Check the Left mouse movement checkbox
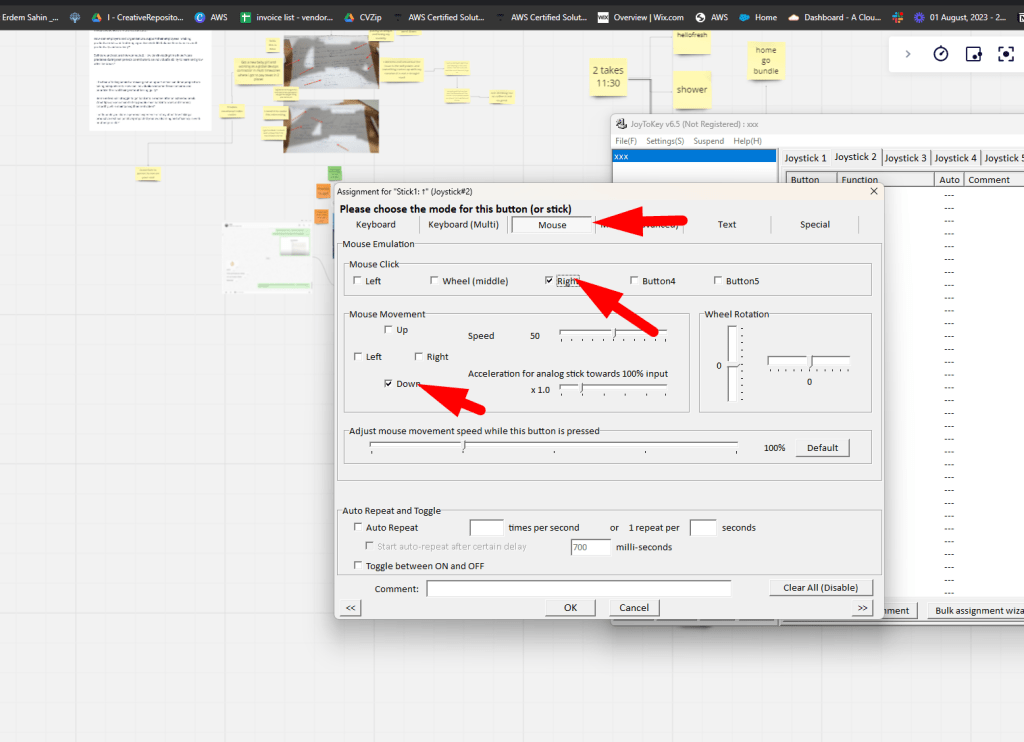 (x=357, y=356)
